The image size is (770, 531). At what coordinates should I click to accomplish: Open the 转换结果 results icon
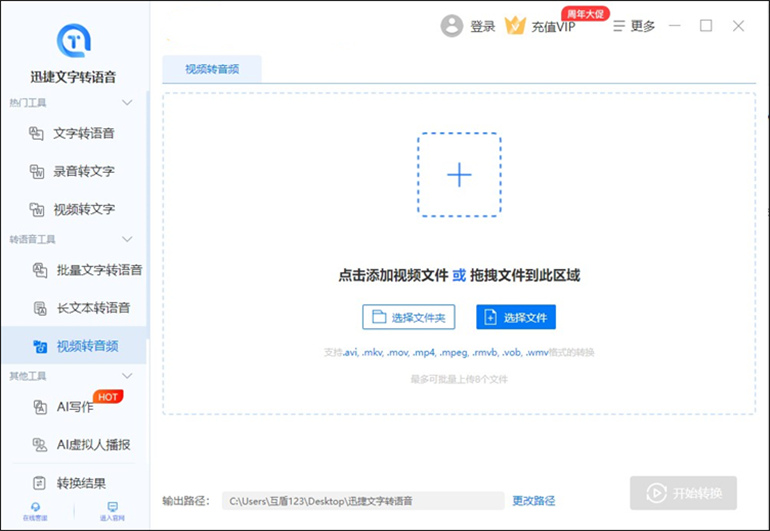[x=39, y=483]
